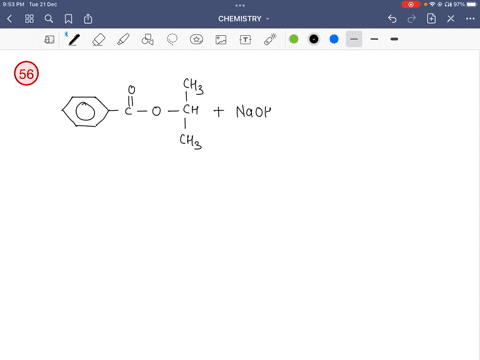Add a new page
480x360 pixels.
pos(431,19)
